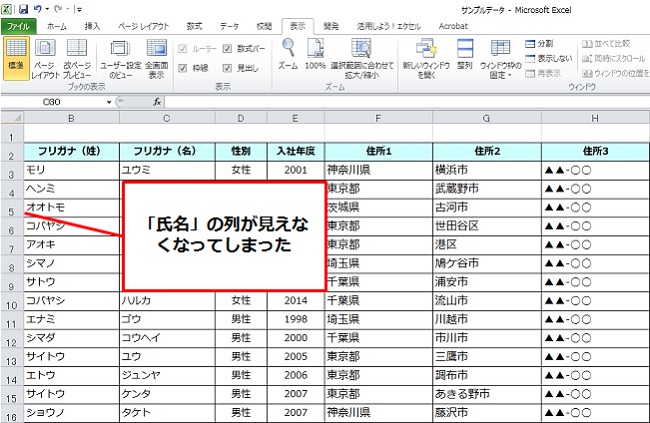
Task: Open ページレイアウト view
Action: 45,58
